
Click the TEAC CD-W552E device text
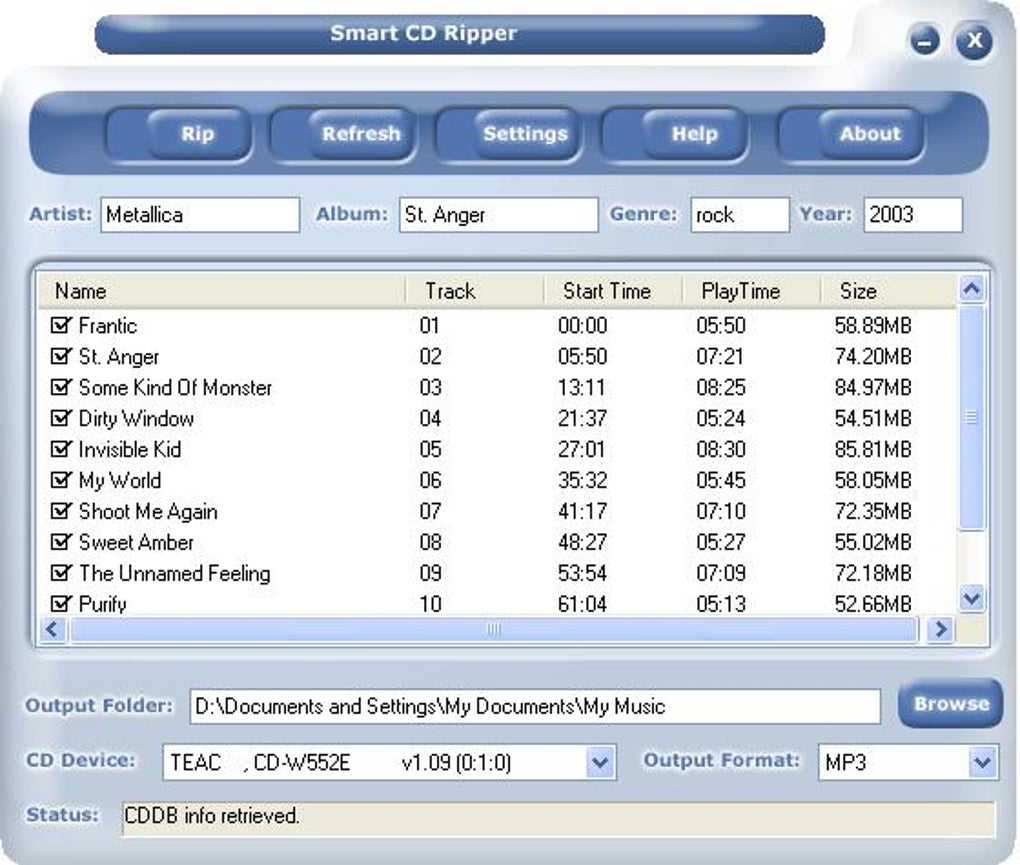pyautogui.click(x=340, y=762)
